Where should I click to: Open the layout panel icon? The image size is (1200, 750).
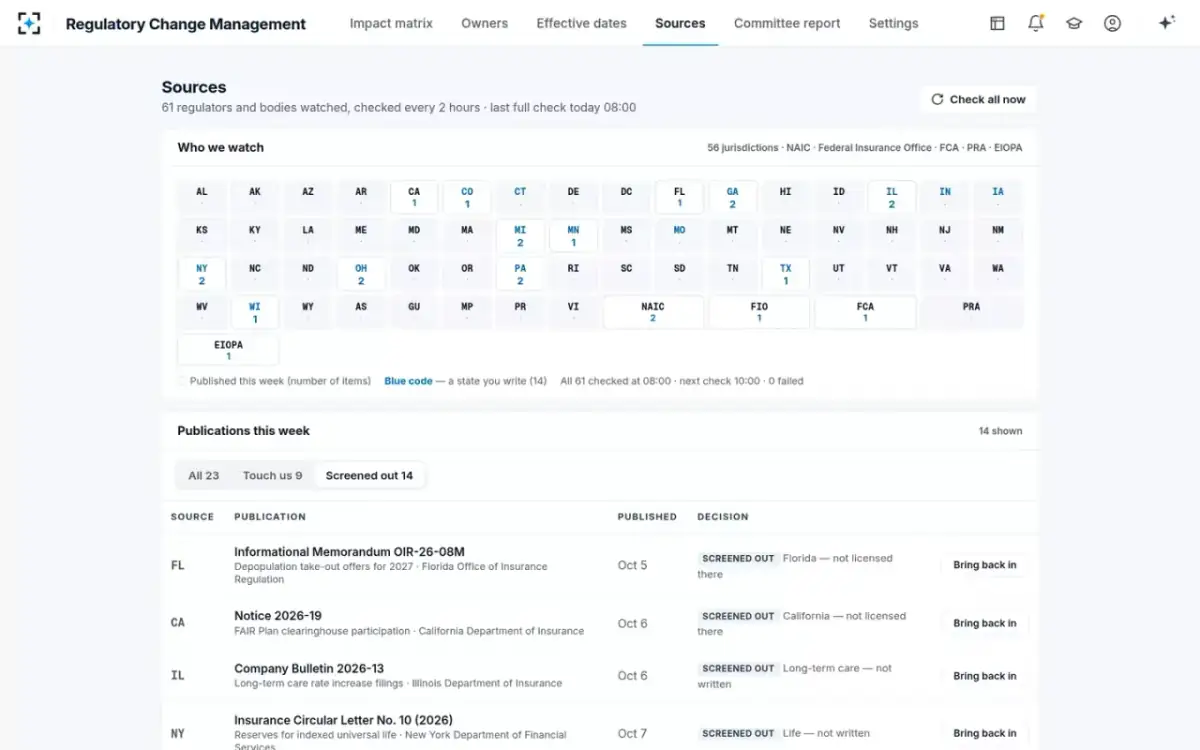coord(997,23)
